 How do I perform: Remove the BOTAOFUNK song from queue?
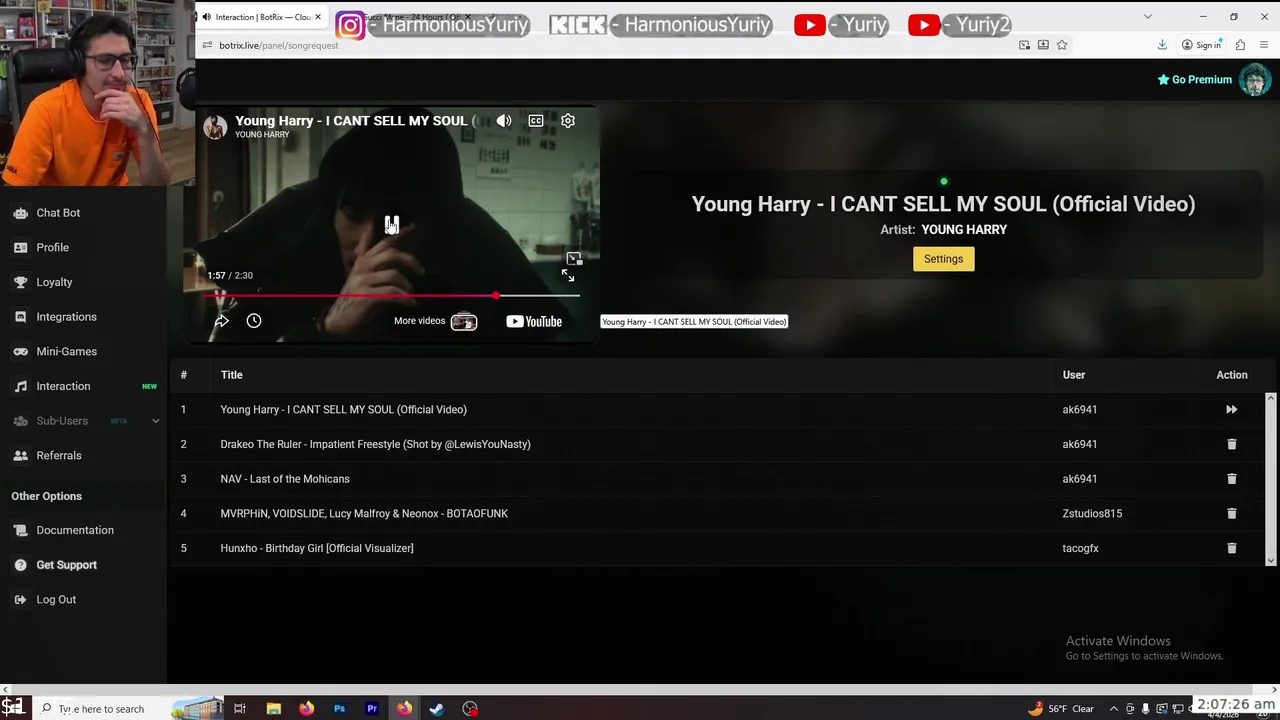pos(1232,513)
